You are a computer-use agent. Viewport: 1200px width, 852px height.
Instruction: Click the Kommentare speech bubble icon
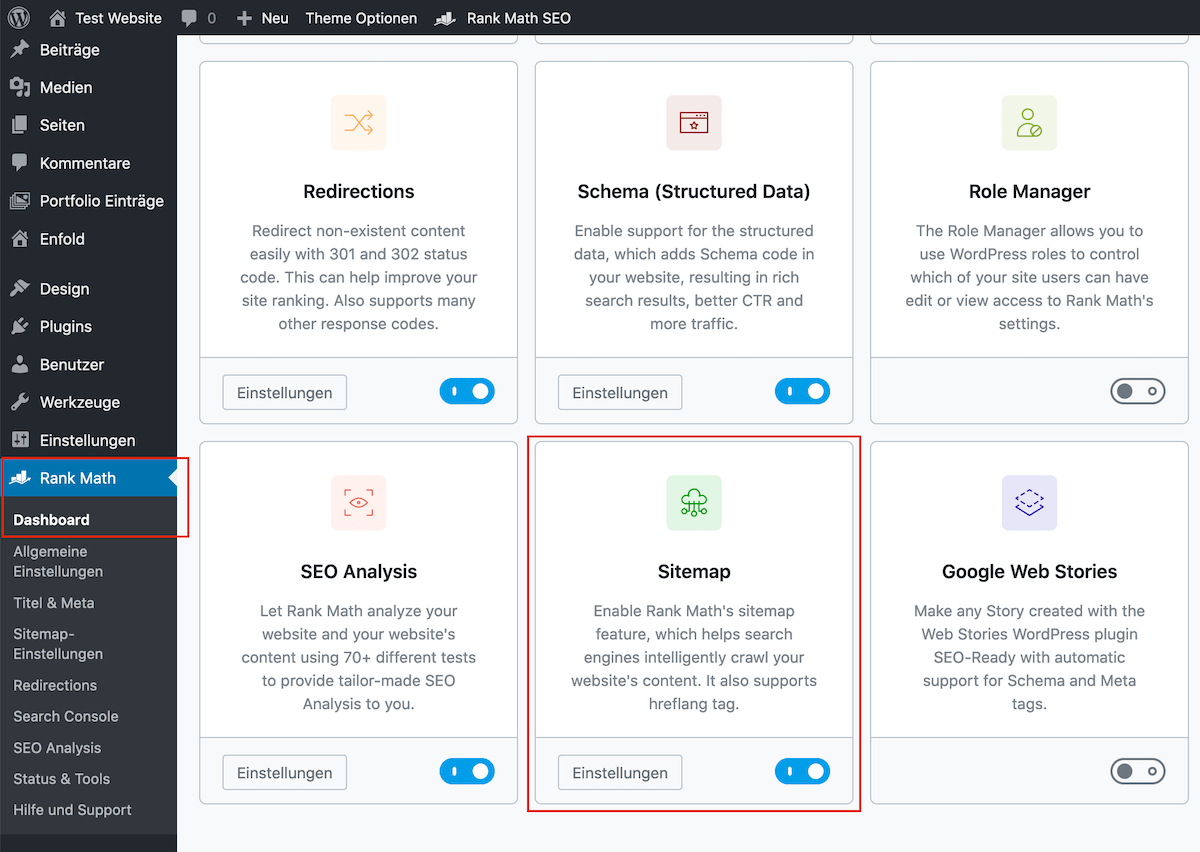coord(20,163)
